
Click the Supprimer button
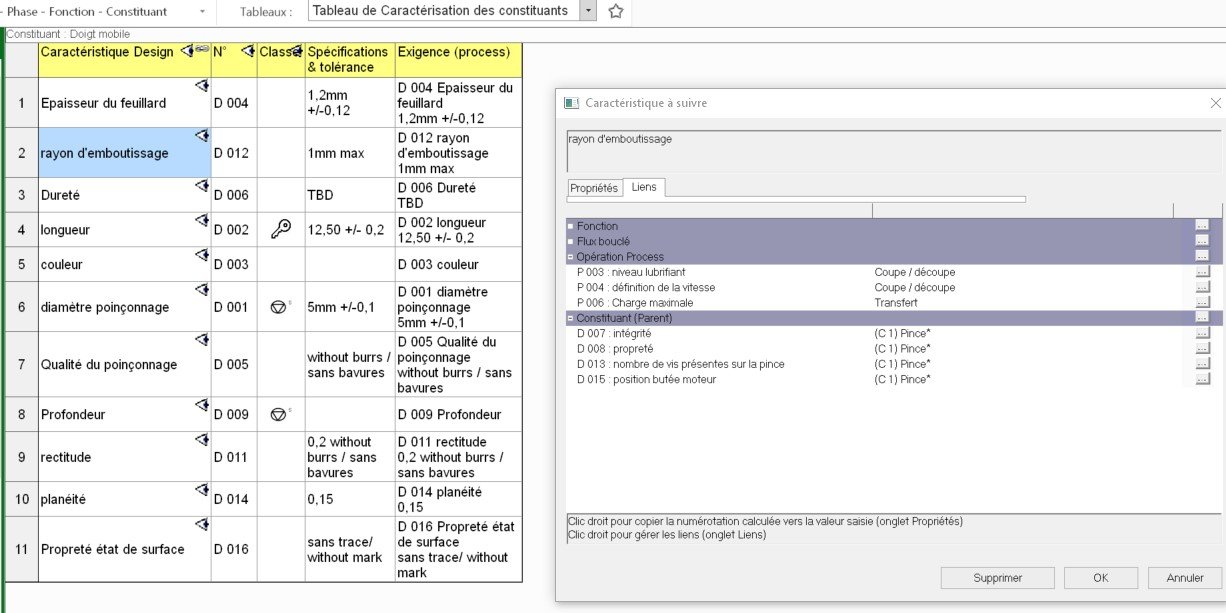(x=997, y=578)
